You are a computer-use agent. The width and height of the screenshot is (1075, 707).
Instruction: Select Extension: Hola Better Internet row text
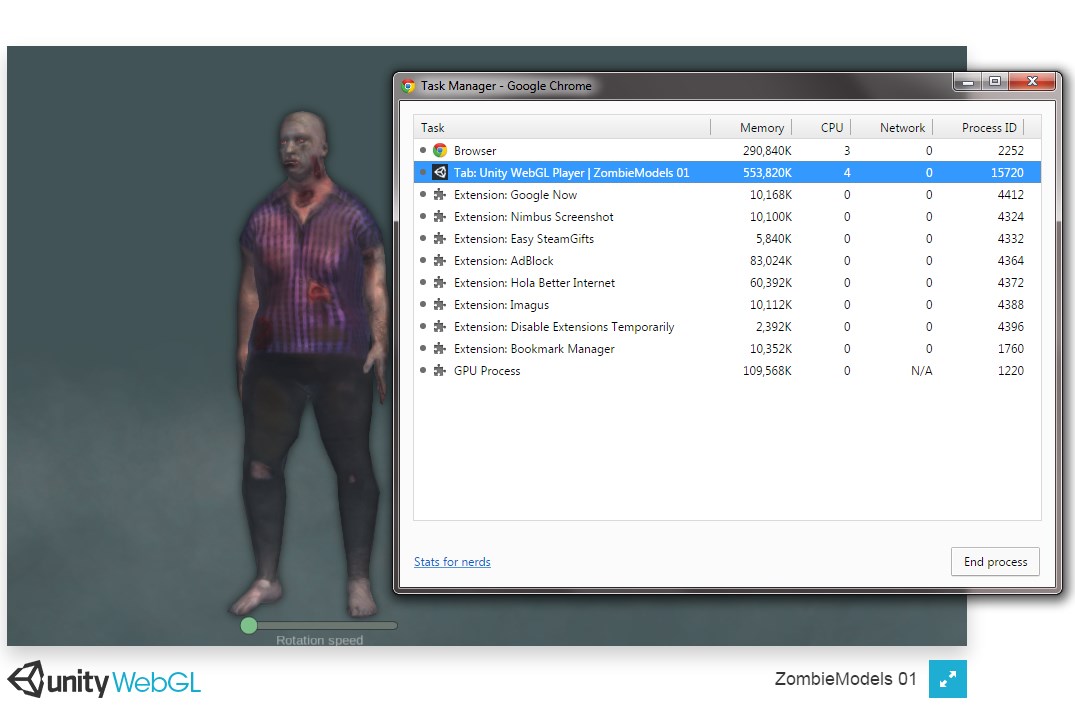(x=534, y=283)
